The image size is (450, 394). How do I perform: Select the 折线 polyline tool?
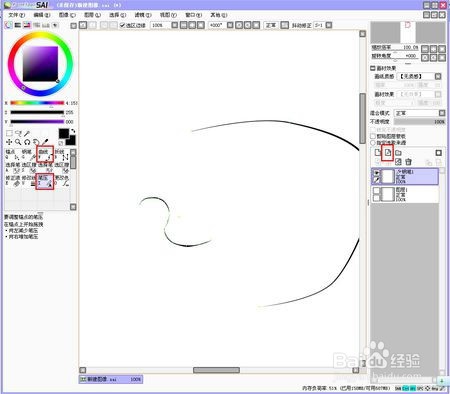click(62, 154)
